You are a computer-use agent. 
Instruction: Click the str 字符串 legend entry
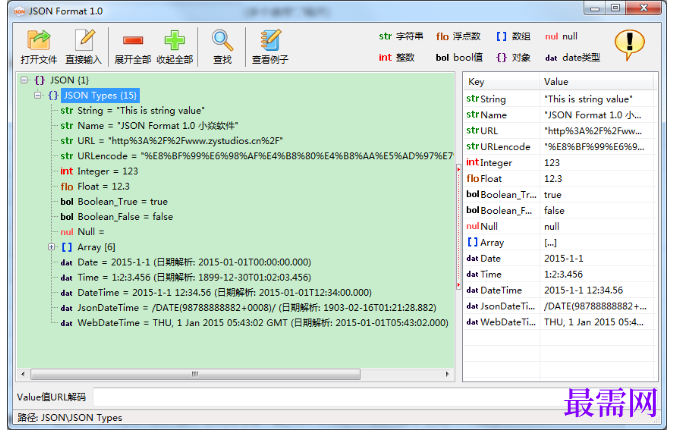(401, 37)
